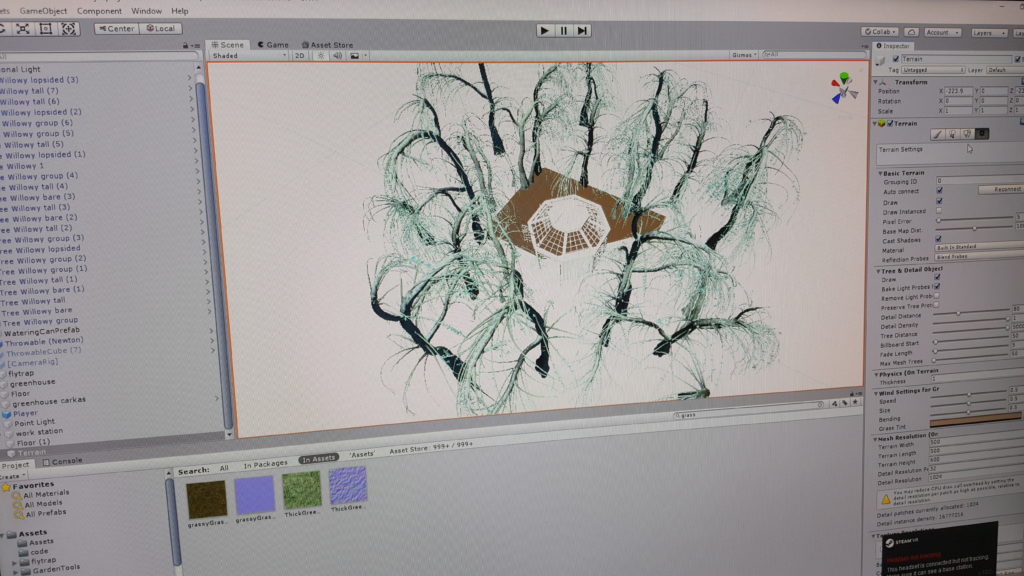The image size is (1024, 576).
Task: Enable the Draw Instanced checkbox
Action: point(938,211)
